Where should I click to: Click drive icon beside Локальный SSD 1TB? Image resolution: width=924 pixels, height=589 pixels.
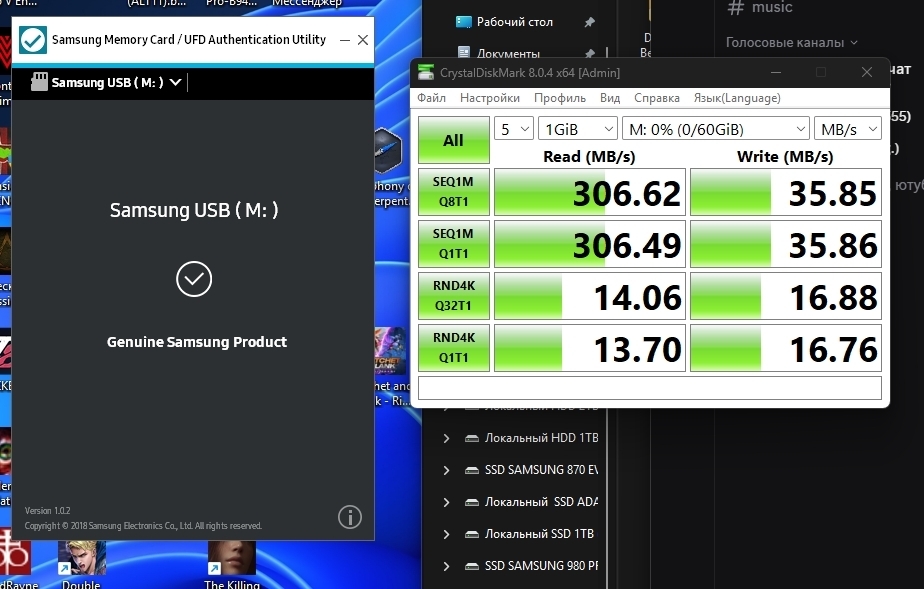[471, 534]
